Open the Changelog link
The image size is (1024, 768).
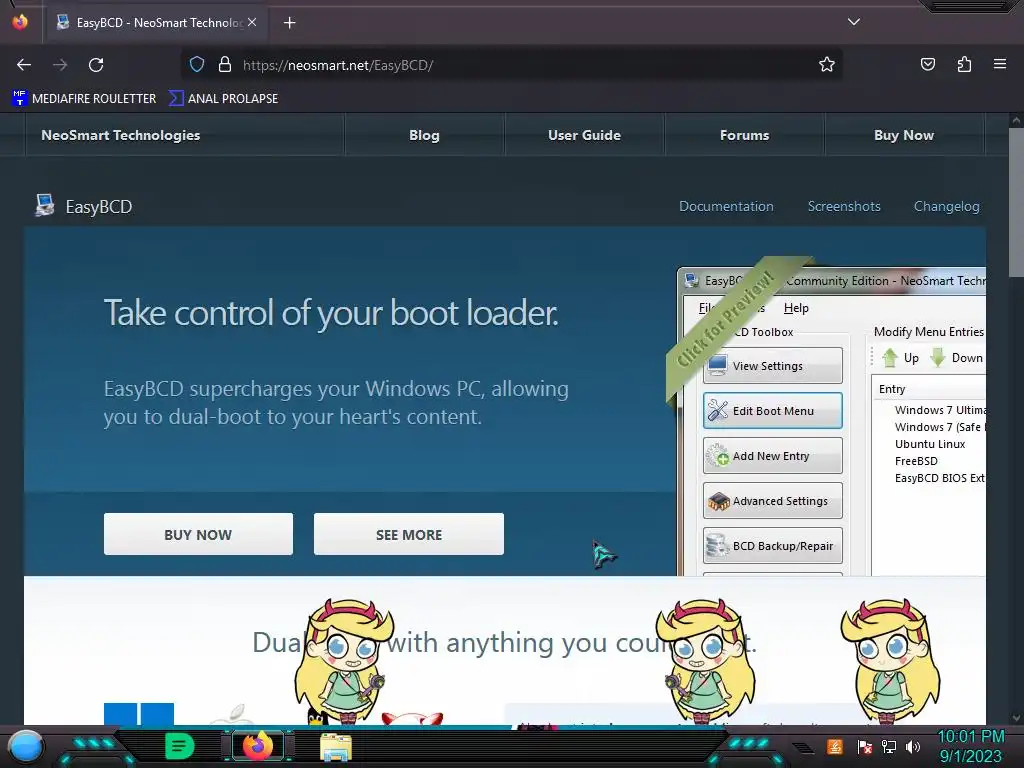point(946,206)
